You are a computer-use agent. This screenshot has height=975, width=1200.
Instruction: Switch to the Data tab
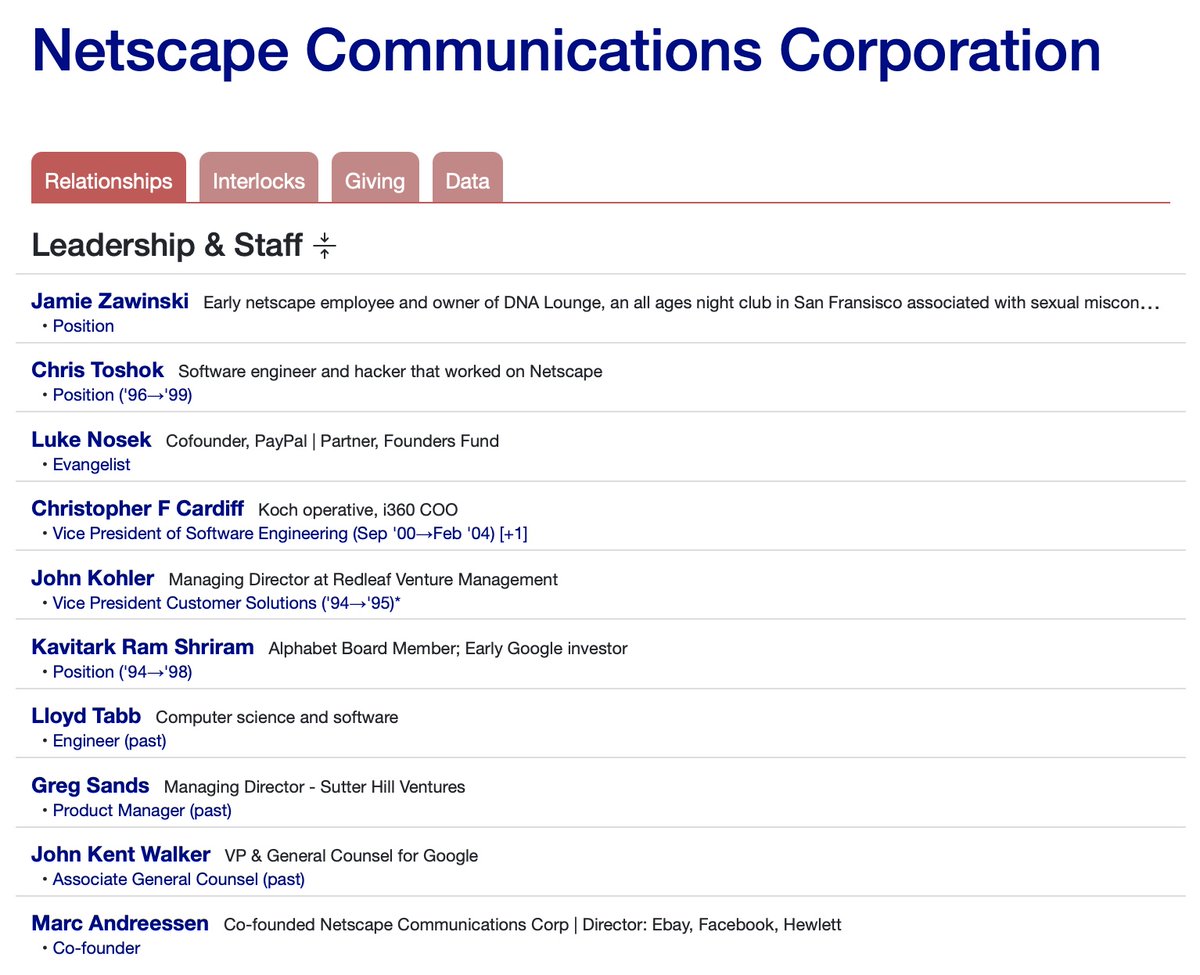(467, 178)
